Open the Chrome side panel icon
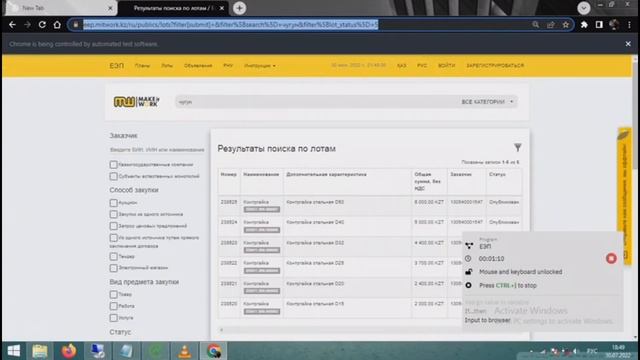The height and width of the screenshot is (360, 640). click(x=599, y=25)
